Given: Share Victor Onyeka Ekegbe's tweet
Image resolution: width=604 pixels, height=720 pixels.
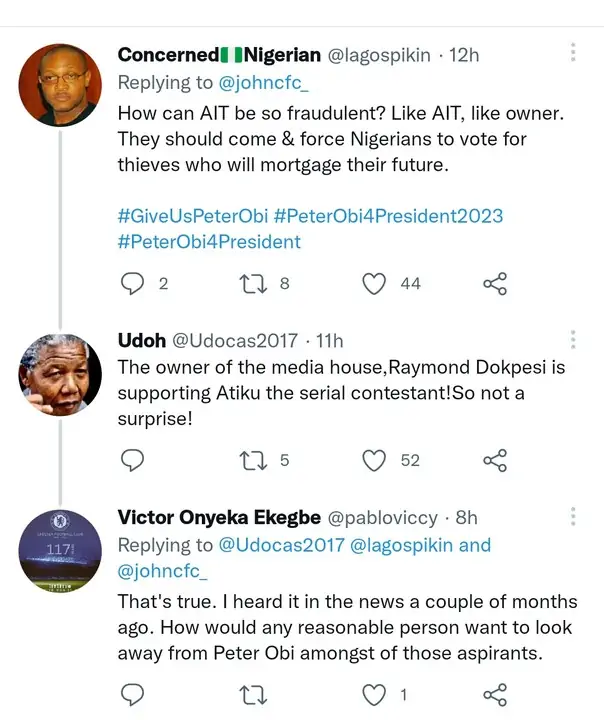Looking at the screenshot, I should pos(495,694).
